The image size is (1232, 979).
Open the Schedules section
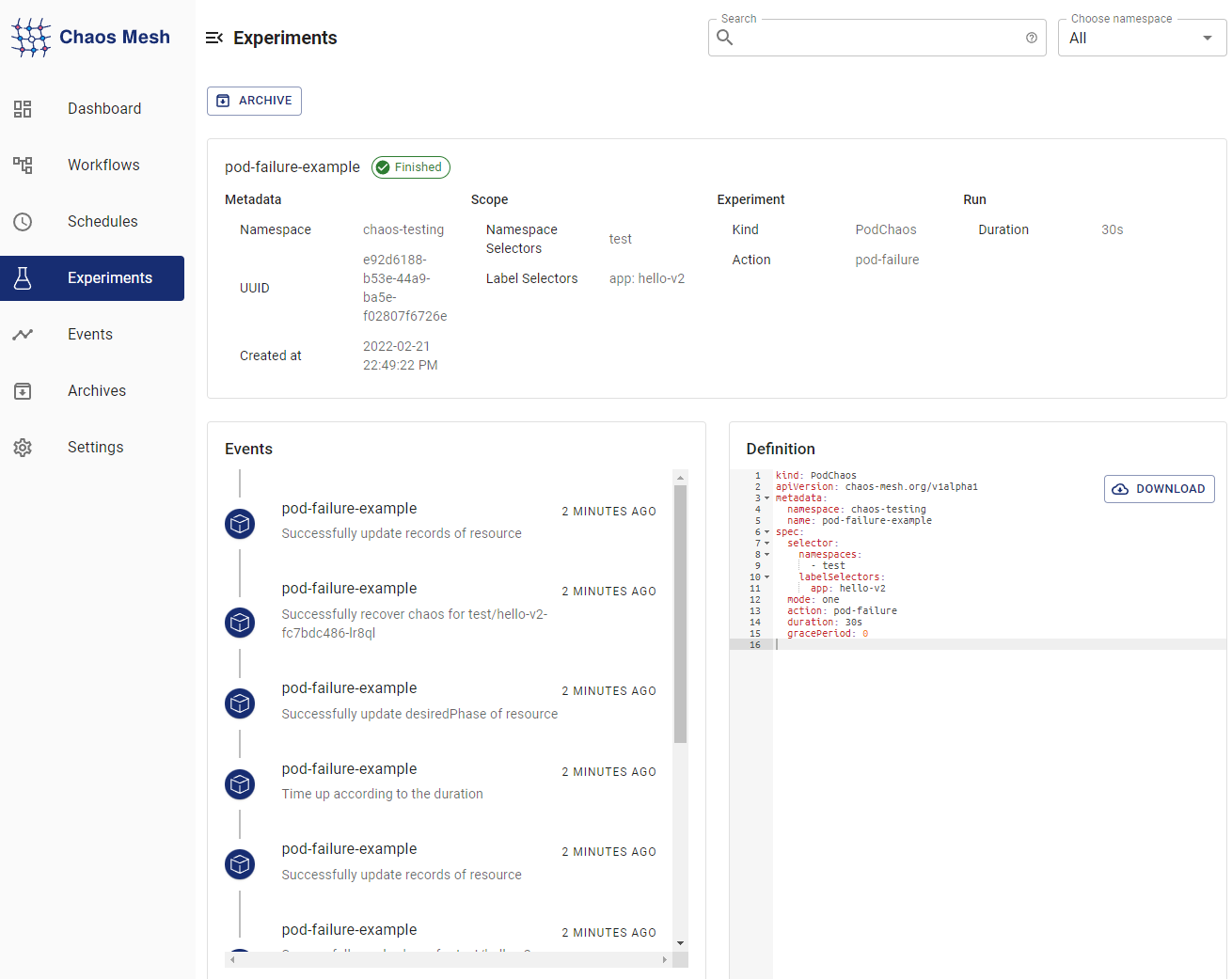tap(92, 222)
